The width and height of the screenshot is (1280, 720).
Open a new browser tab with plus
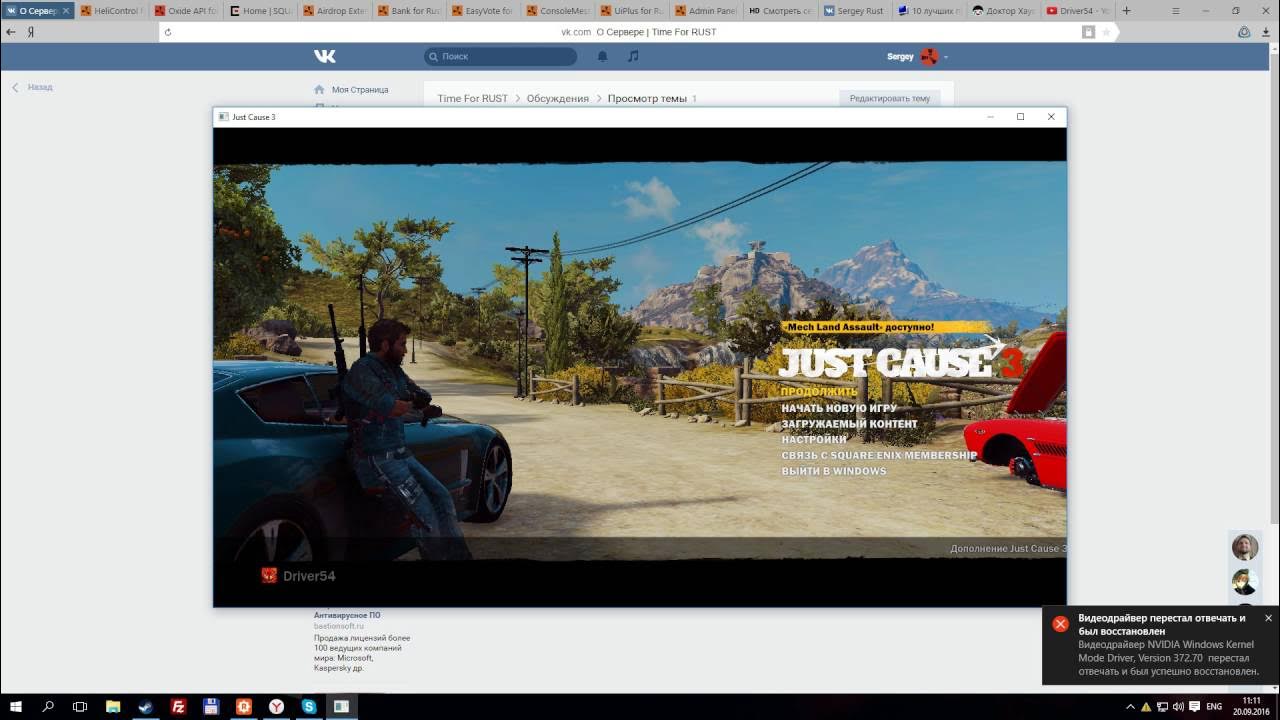pyautogui.click(x=1127, y=11)
